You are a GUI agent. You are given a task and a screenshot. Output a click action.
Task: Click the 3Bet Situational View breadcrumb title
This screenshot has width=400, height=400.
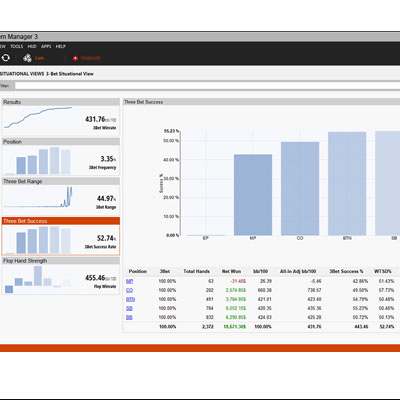click(70, 74)
